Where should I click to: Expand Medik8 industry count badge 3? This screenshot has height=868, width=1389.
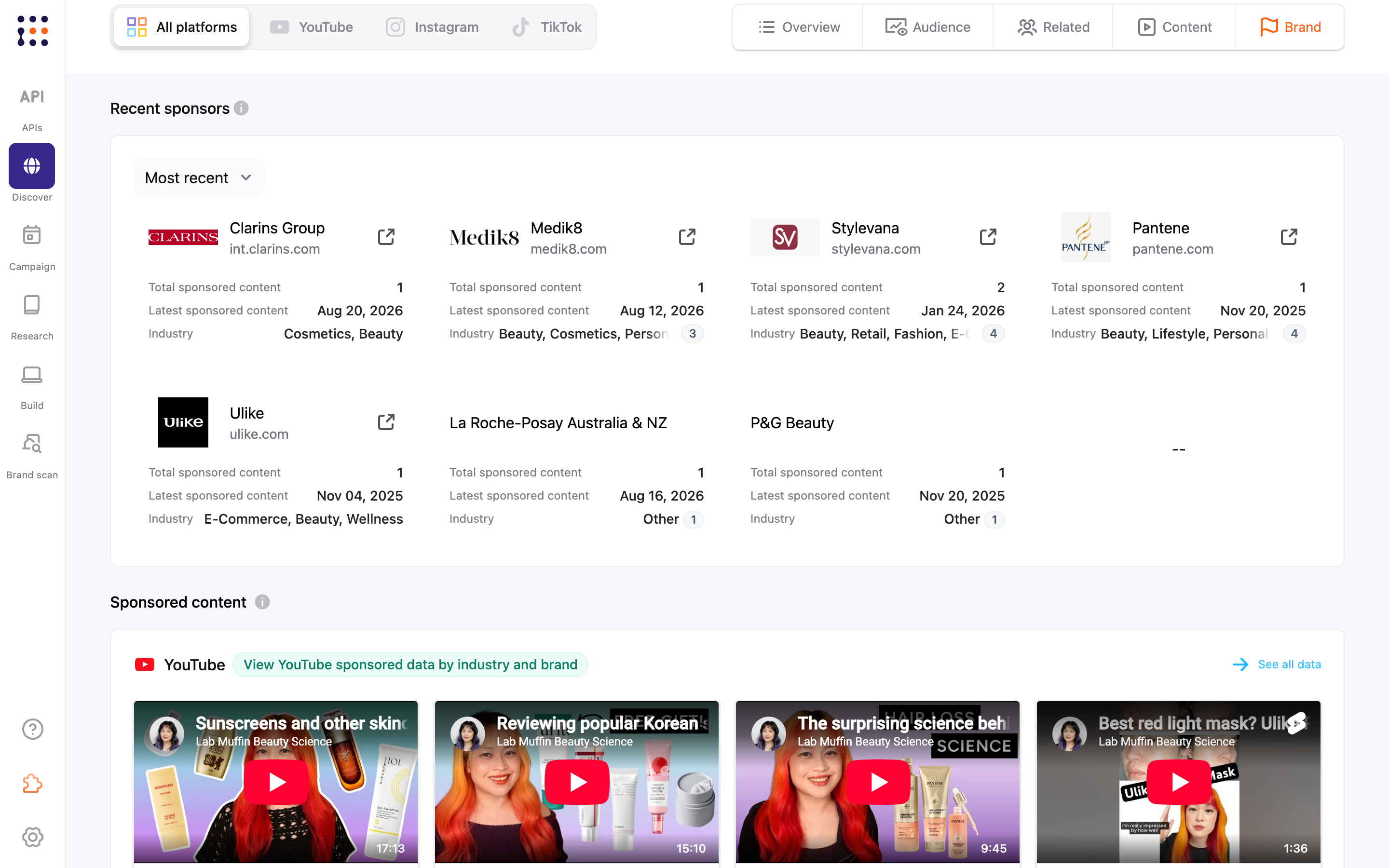[692, 334]
